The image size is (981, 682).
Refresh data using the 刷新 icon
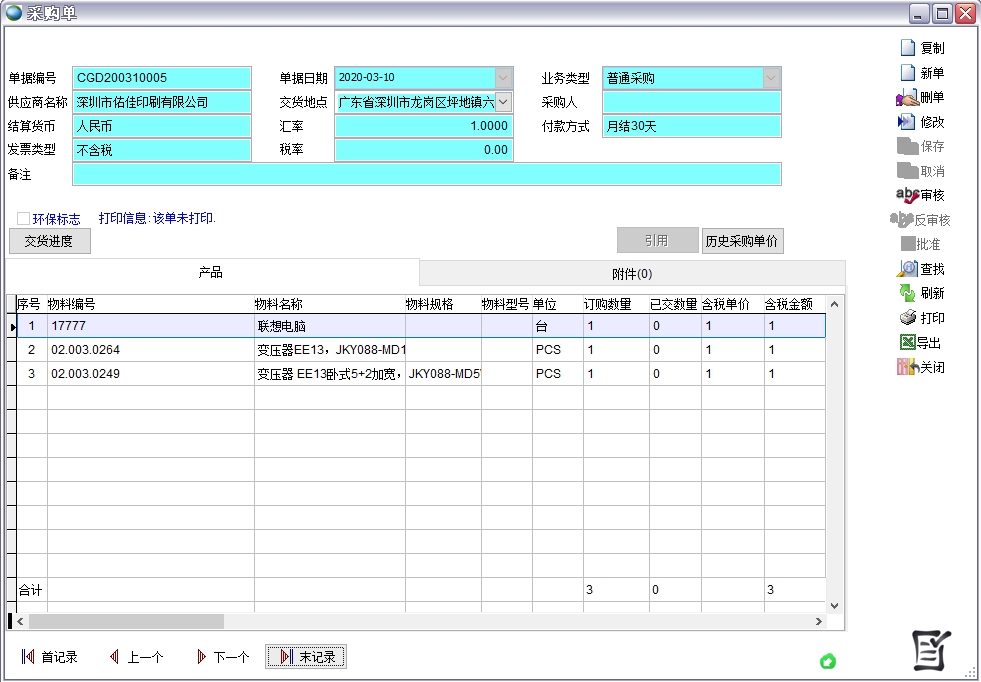(x=924, y=292)
